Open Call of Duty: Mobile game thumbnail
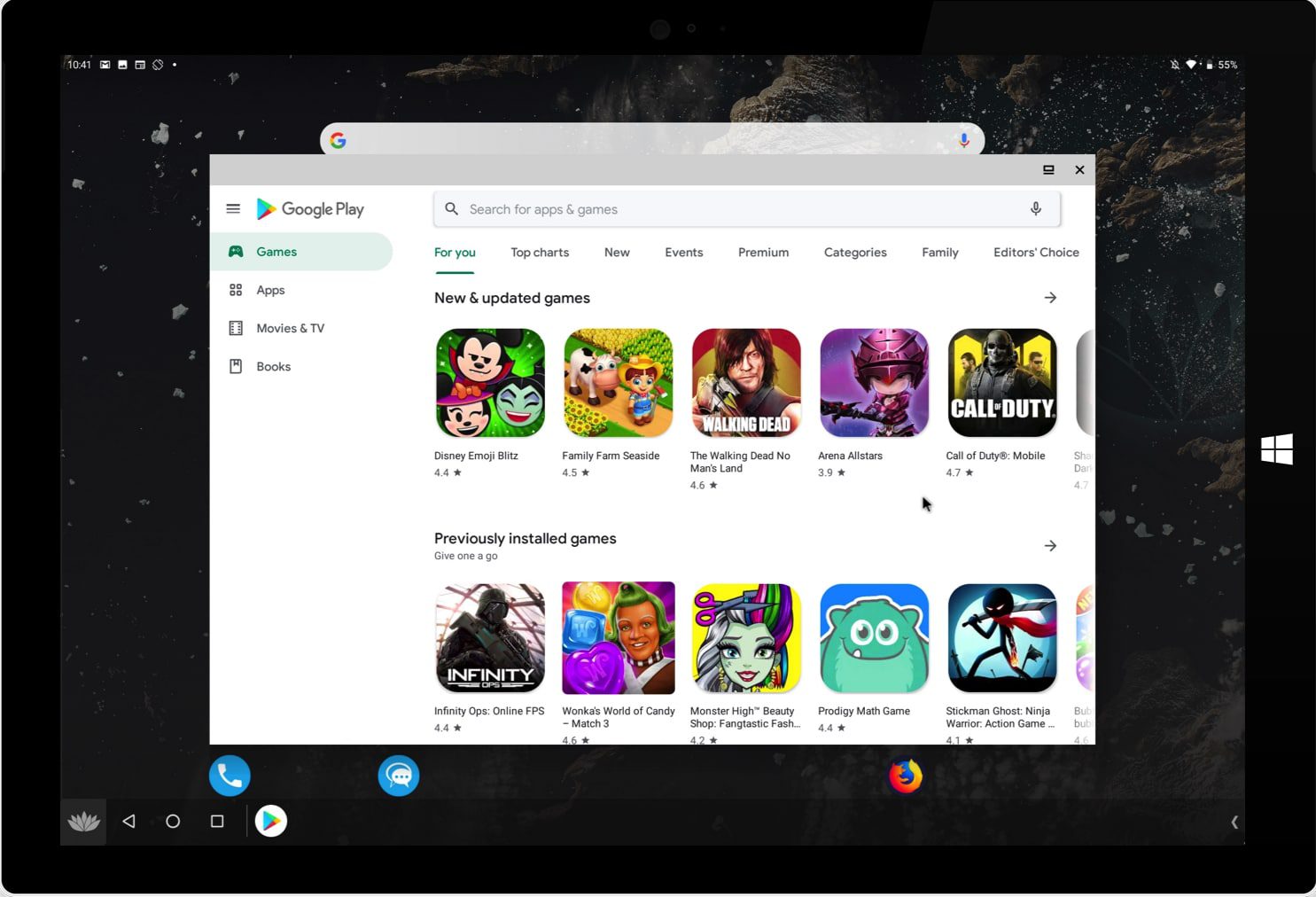Viewport: 1316px width, 897px height. pyautogui.click(x=1001, y=383)
